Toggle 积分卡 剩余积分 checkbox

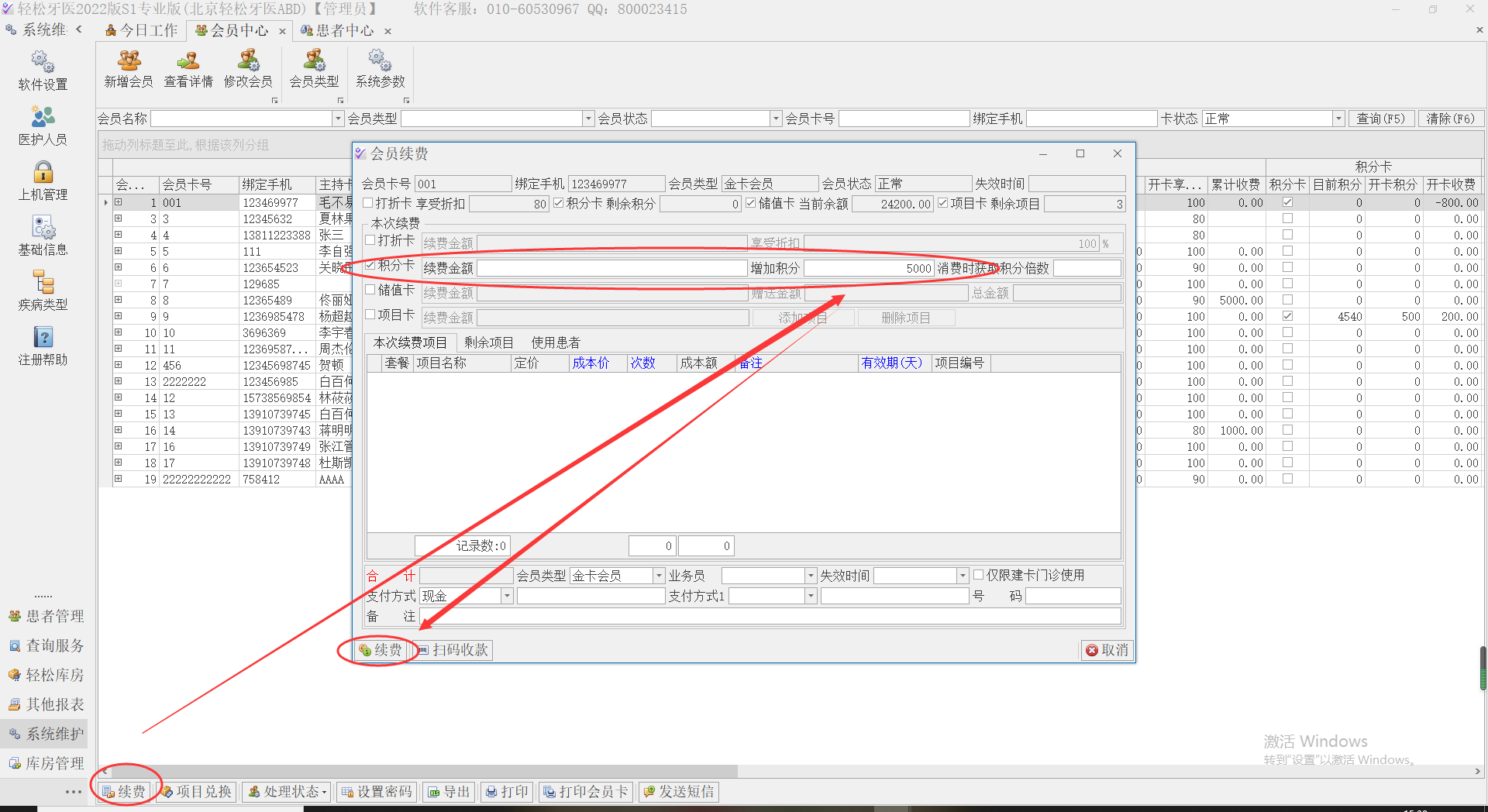coord(559,203)
